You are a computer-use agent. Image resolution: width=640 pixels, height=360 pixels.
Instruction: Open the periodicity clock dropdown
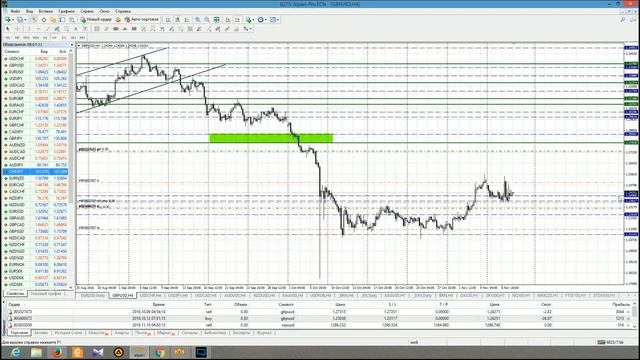[x=266, y=20]
